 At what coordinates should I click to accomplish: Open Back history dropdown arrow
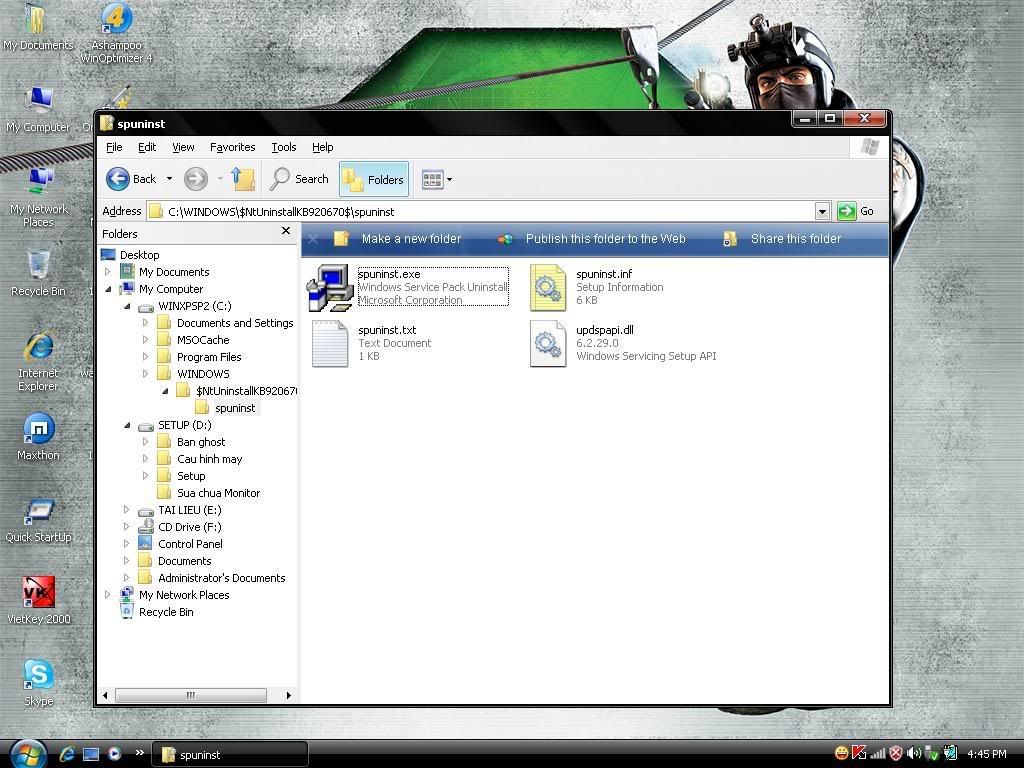[x=169, y=178]
